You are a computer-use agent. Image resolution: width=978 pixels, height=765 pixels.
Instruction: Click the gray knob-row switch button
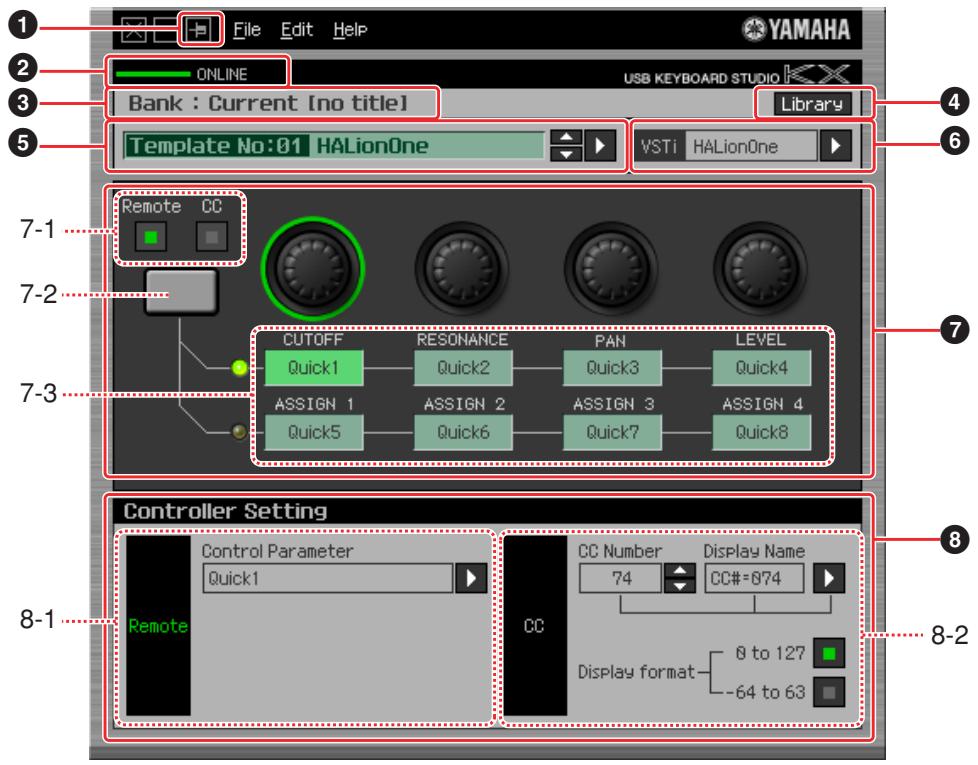point(181,292)
